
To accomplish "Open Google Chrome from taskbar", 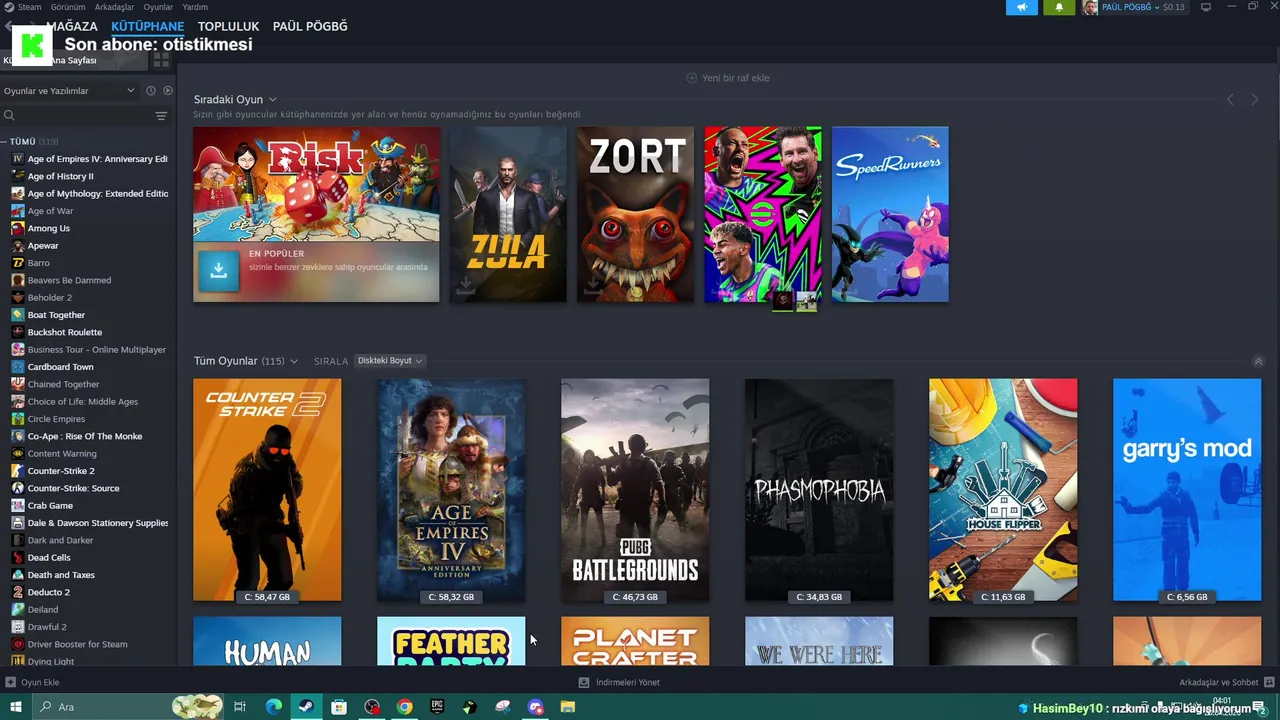I will (404, 707).
